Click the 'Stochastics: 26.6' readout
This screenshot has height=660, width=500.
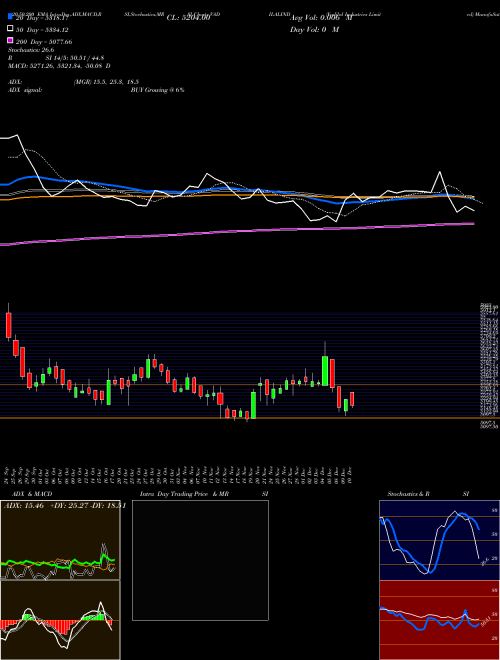[31, 50]
